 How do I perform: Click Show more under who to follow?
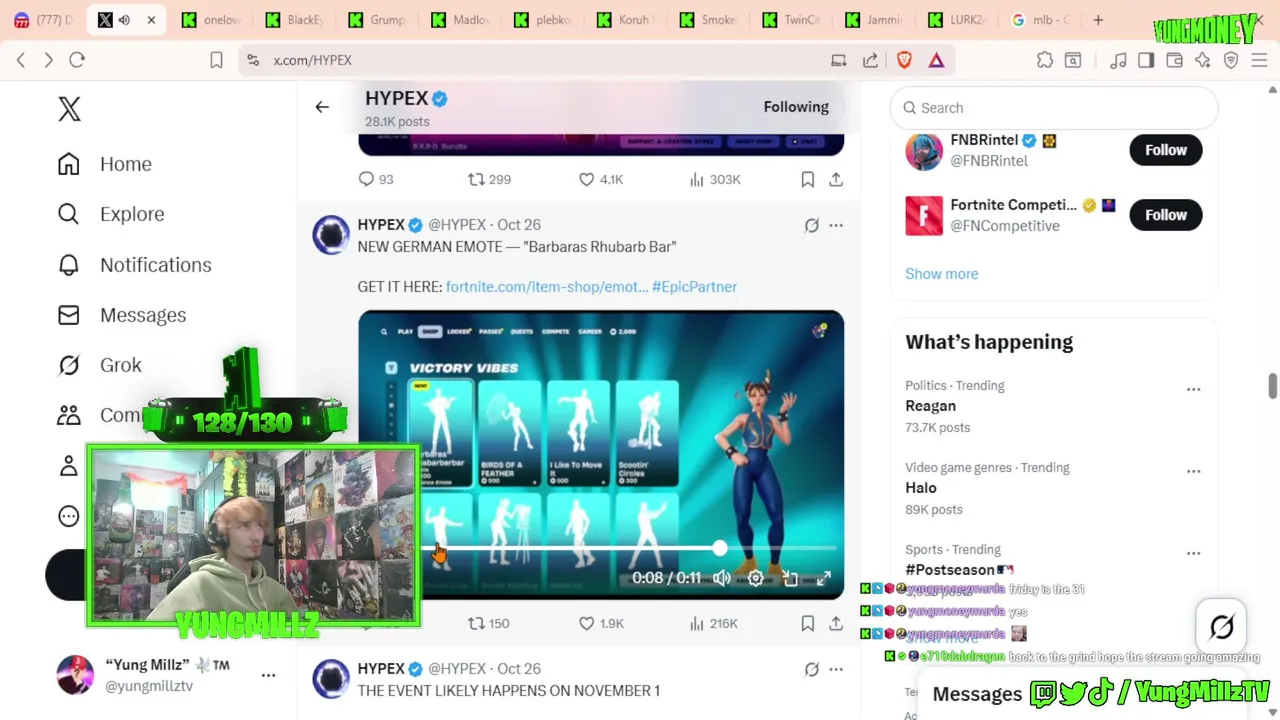[942, 274]
